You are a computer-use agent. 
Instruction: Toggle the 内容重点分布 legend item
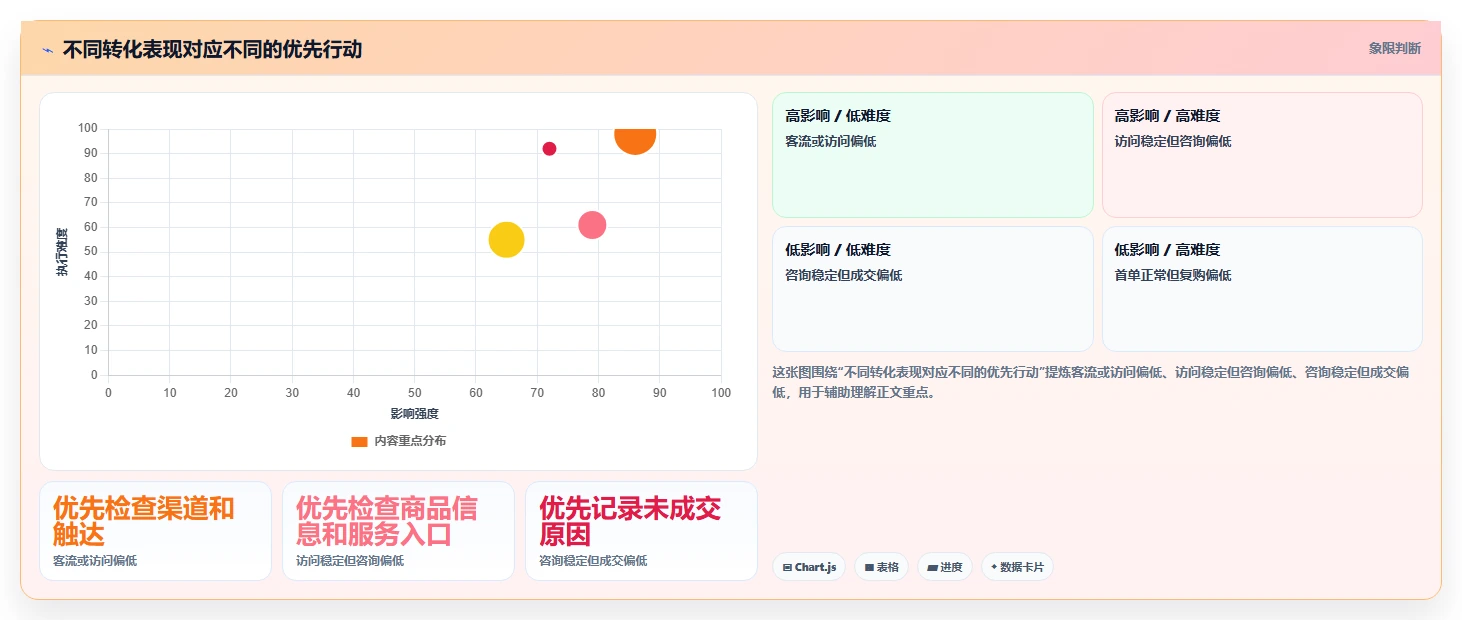point(398,441)
